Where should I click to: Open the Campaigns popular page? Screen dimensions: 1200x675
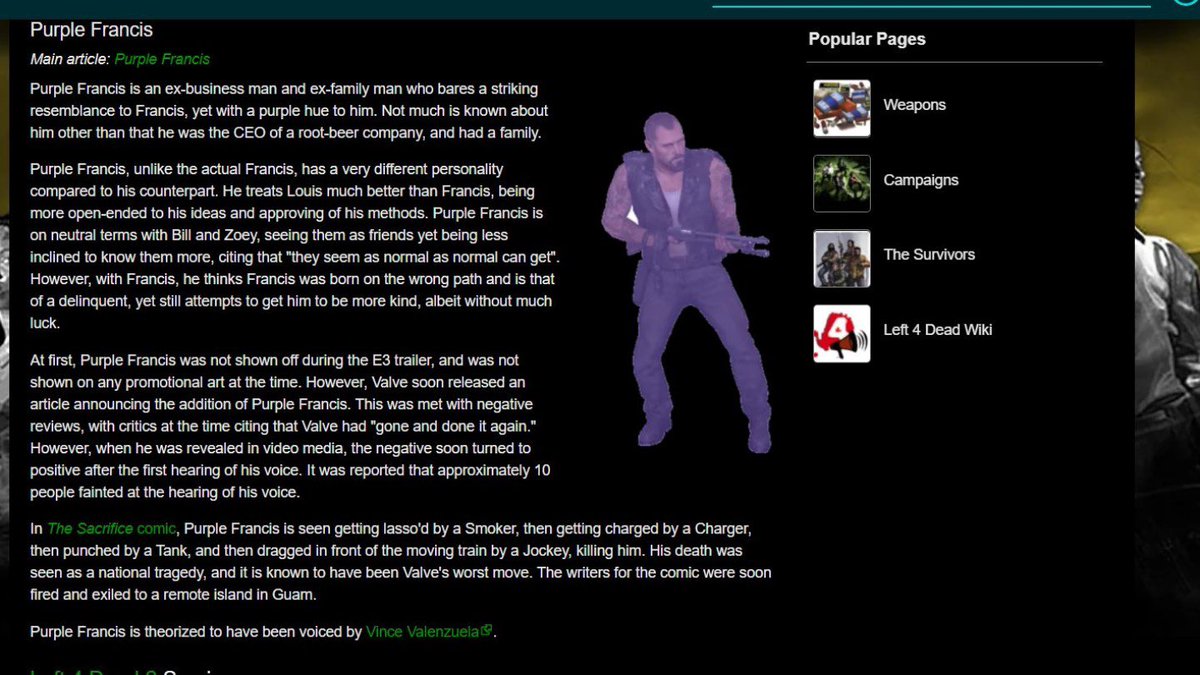[x=921, y=180]
